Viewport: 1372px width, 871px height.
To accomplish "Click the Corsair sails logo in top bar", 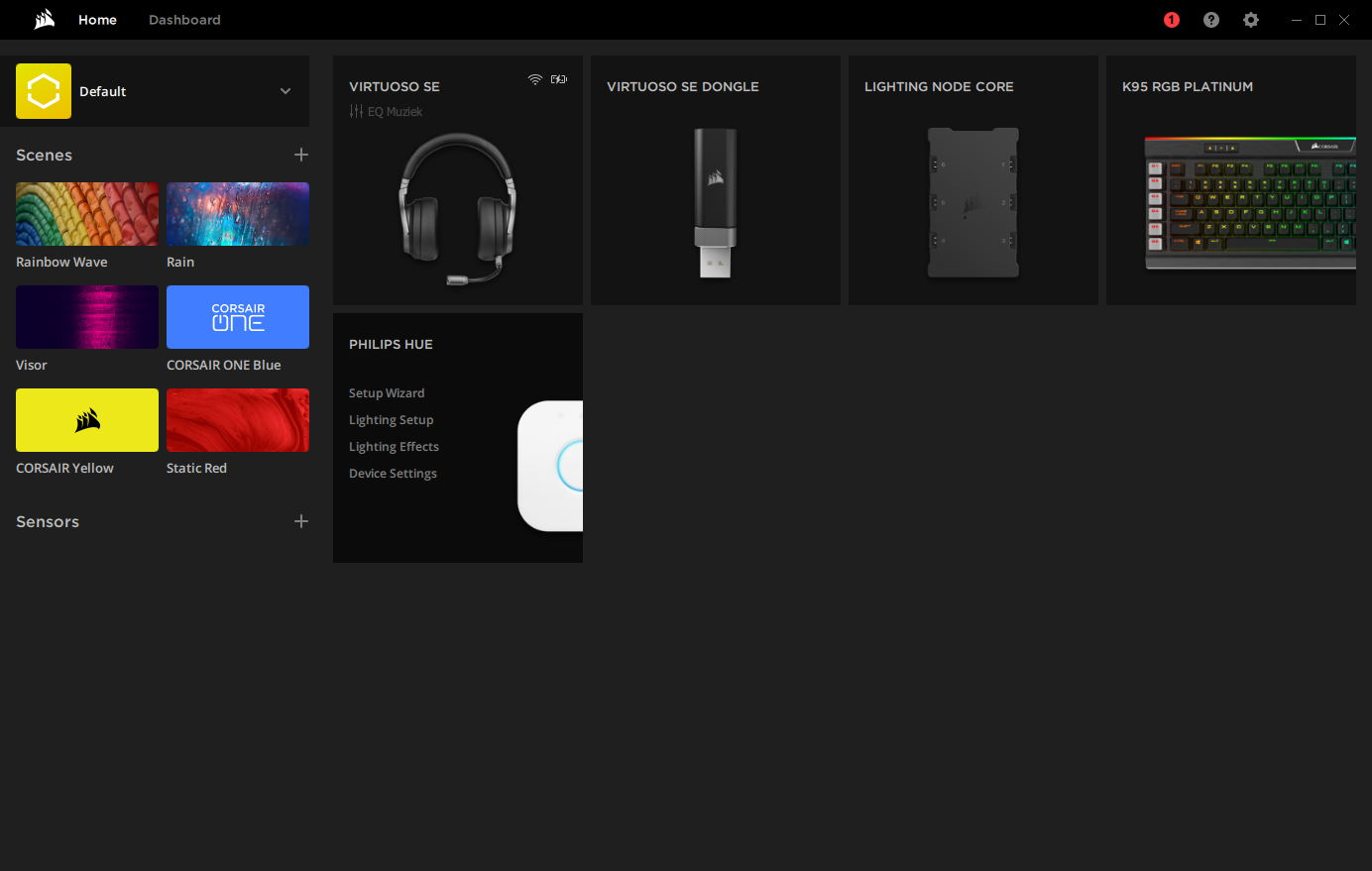I will (45, 20).
